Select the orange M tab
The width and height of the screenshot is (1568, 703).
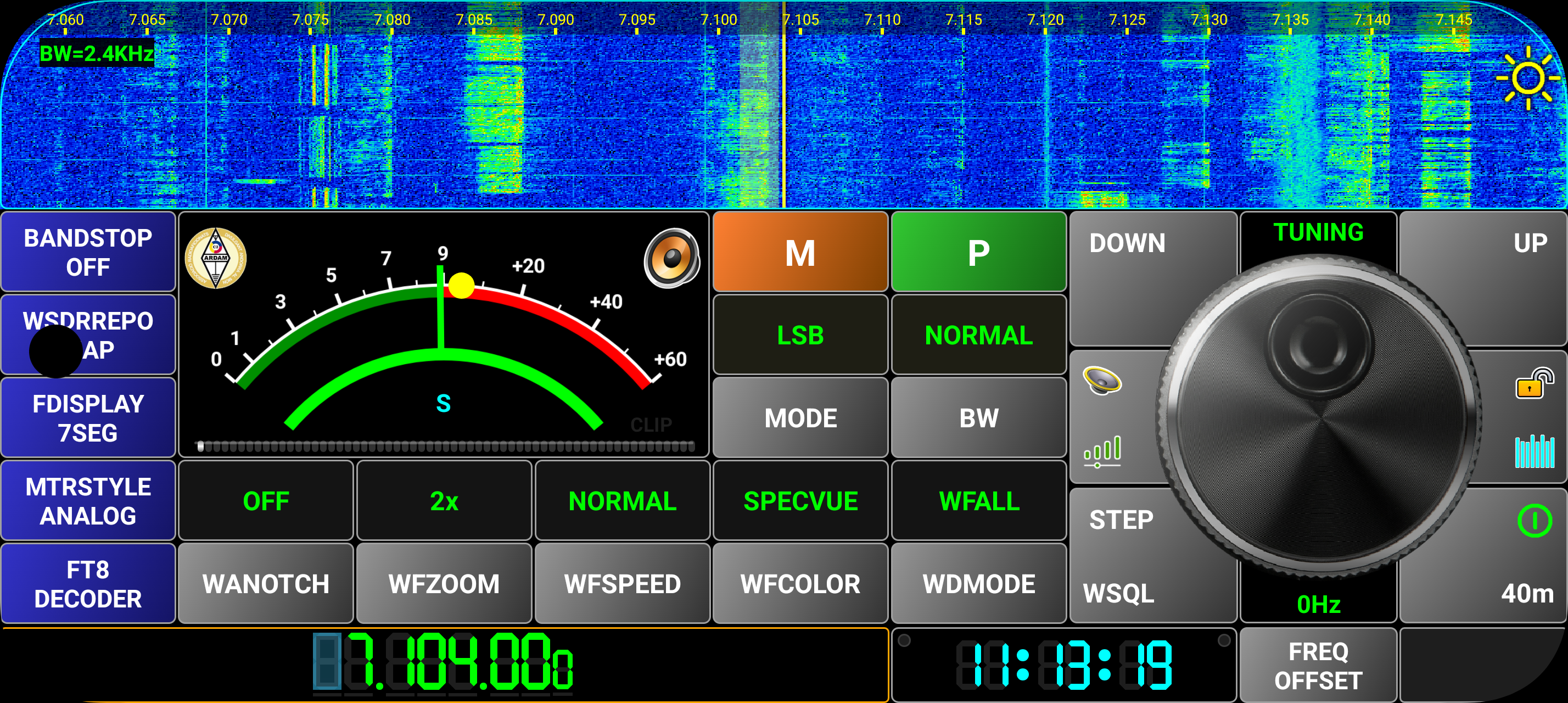click(800, 252)
